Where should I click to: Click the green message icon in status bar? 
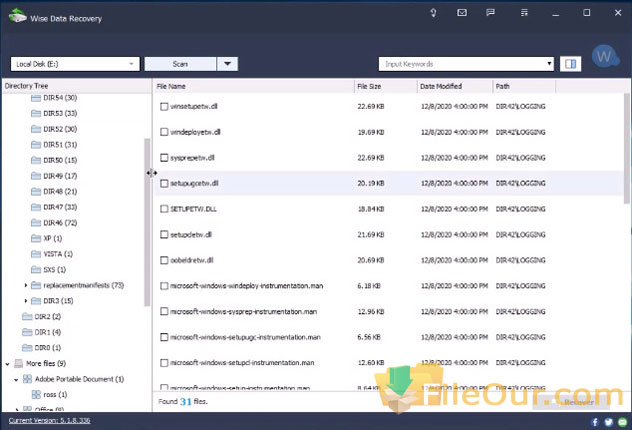click(x=622, y=422)
